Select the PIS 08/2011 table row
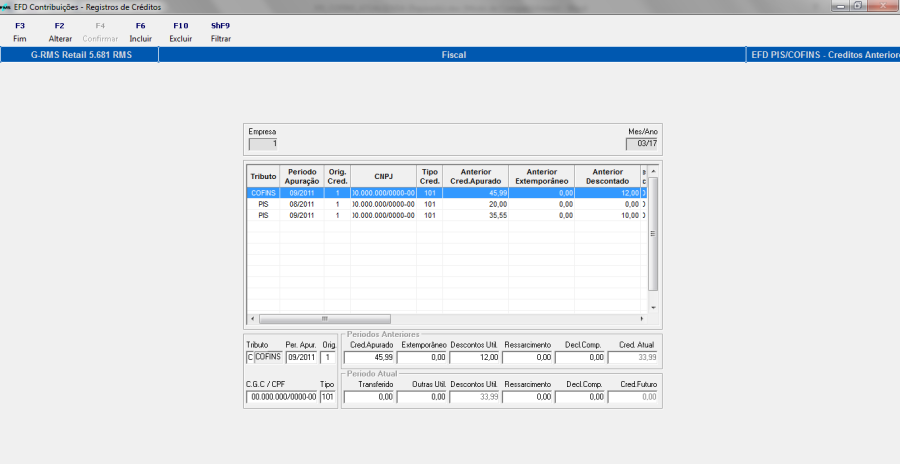The width and height of the screenshot is (900, 464). coord(447,204)
